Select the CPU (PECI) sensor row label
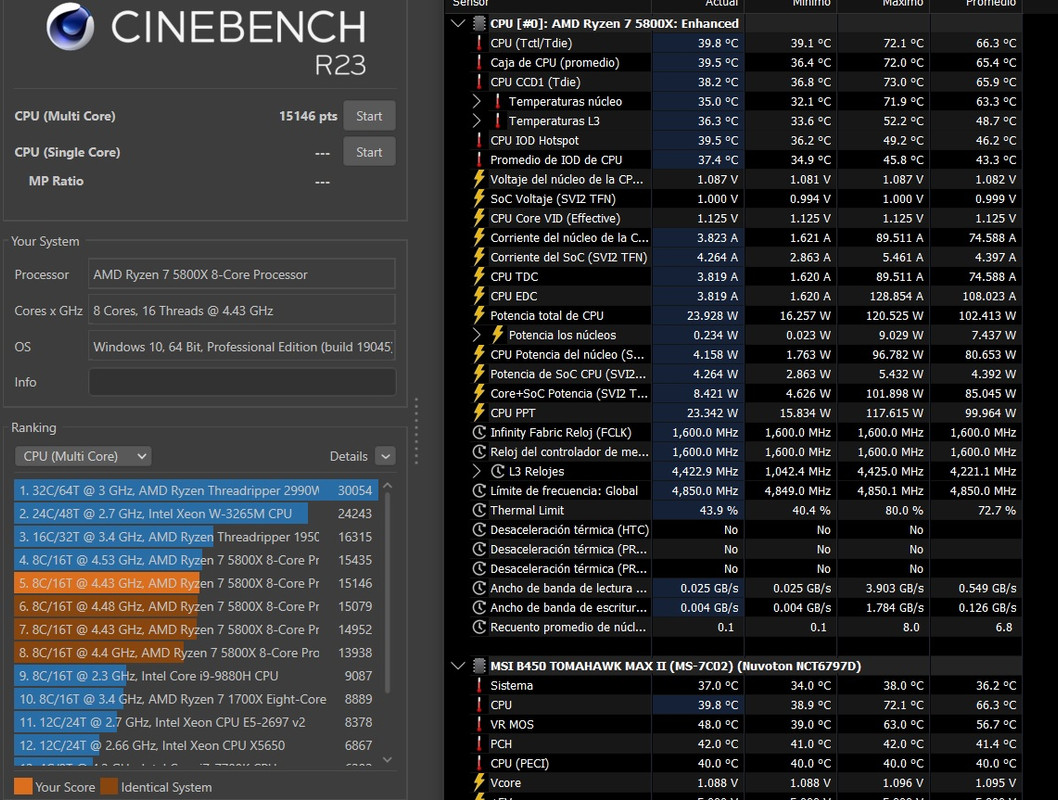 pos(520,764)
